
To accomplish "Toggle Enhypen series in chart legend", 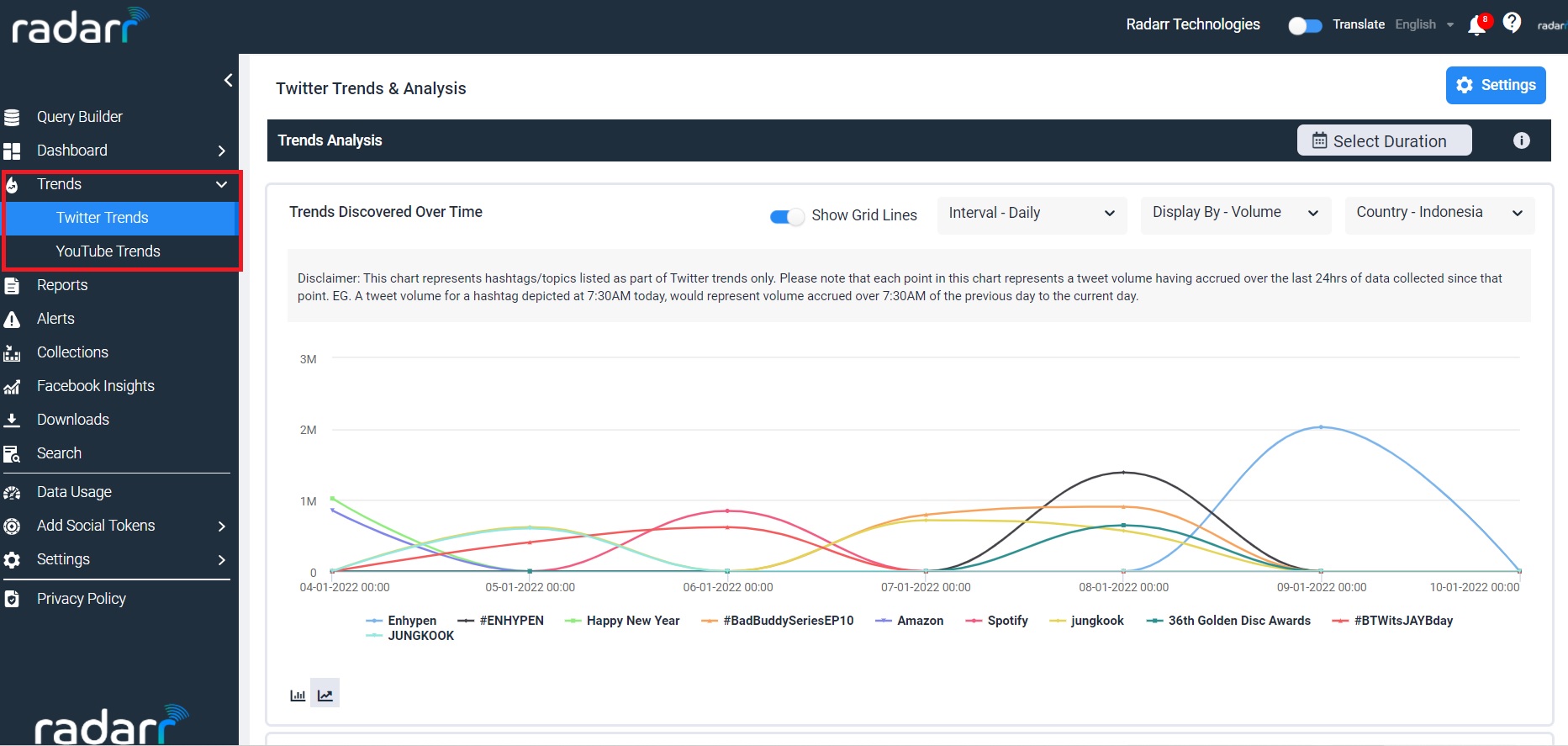I will click(401, 621).
